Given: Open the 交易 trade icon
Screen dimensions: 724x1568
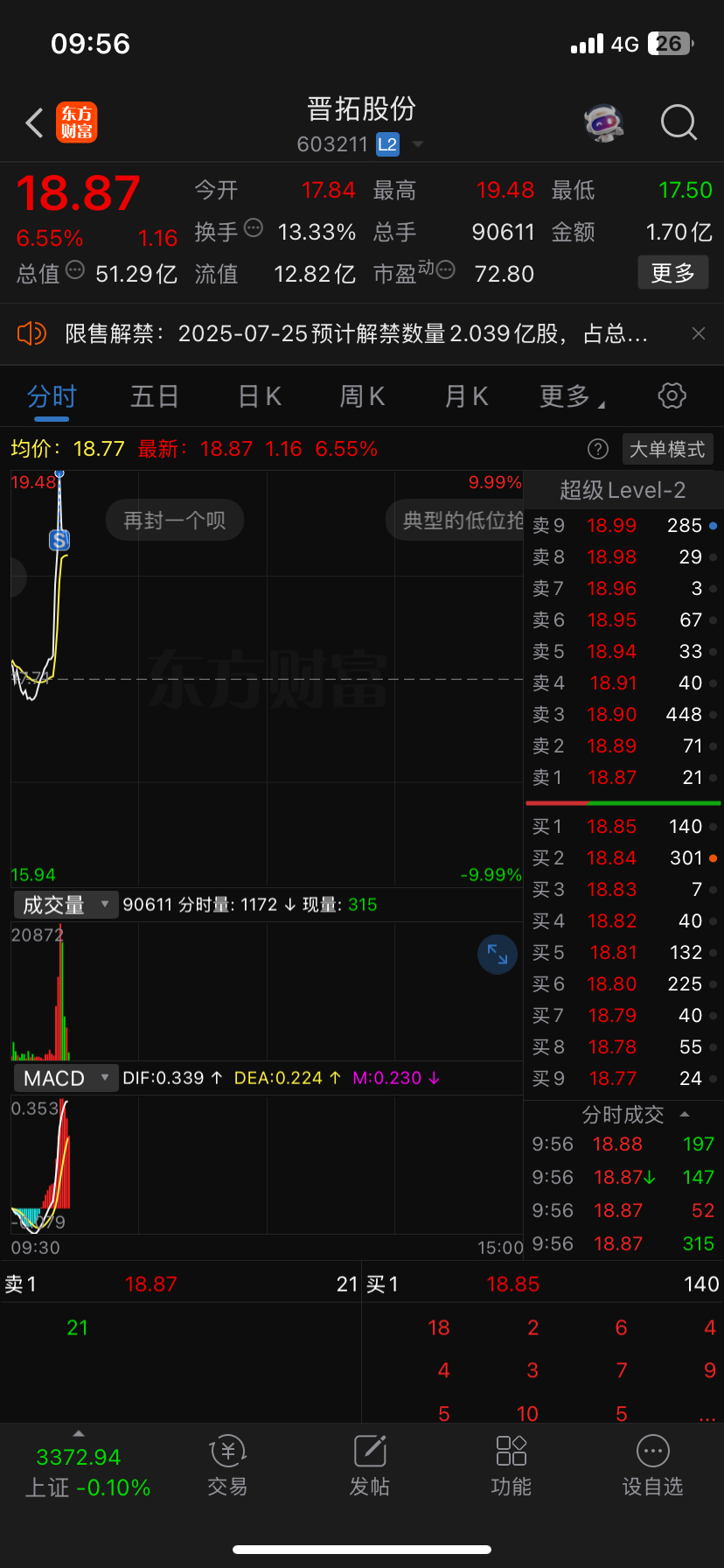Looking at the screenshot, I should (228, 1466).
